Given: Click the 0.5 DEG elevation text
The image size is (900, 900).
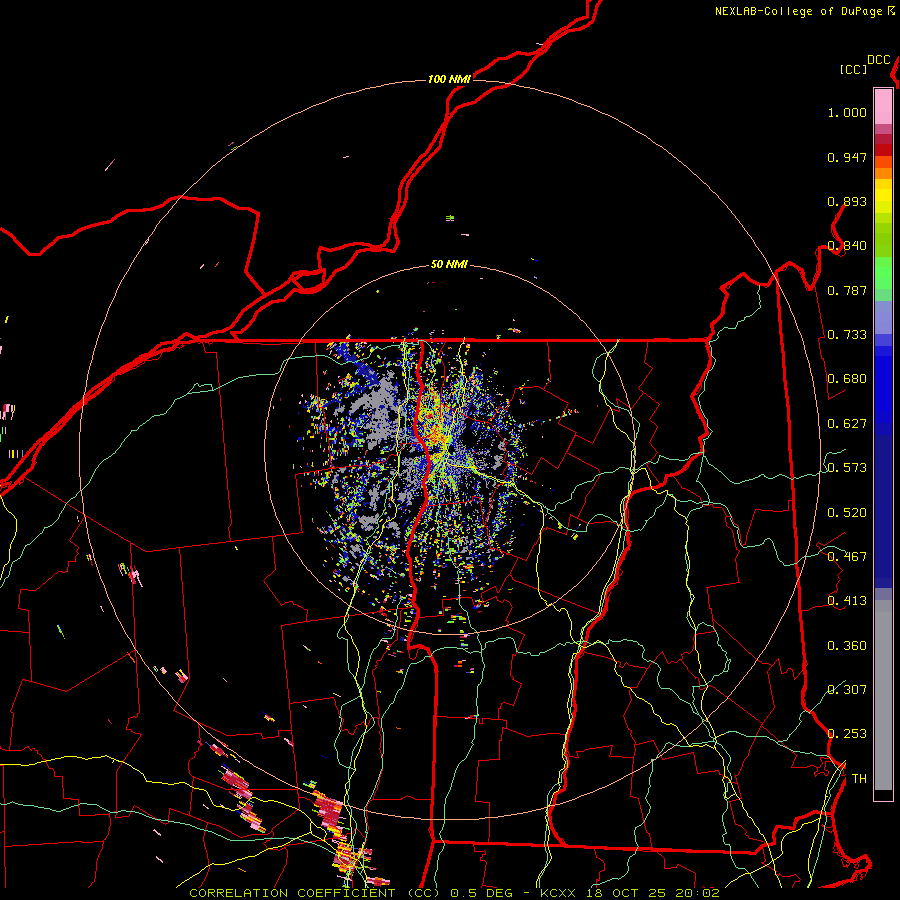Looking at the screenshot, I should (482, 893).
